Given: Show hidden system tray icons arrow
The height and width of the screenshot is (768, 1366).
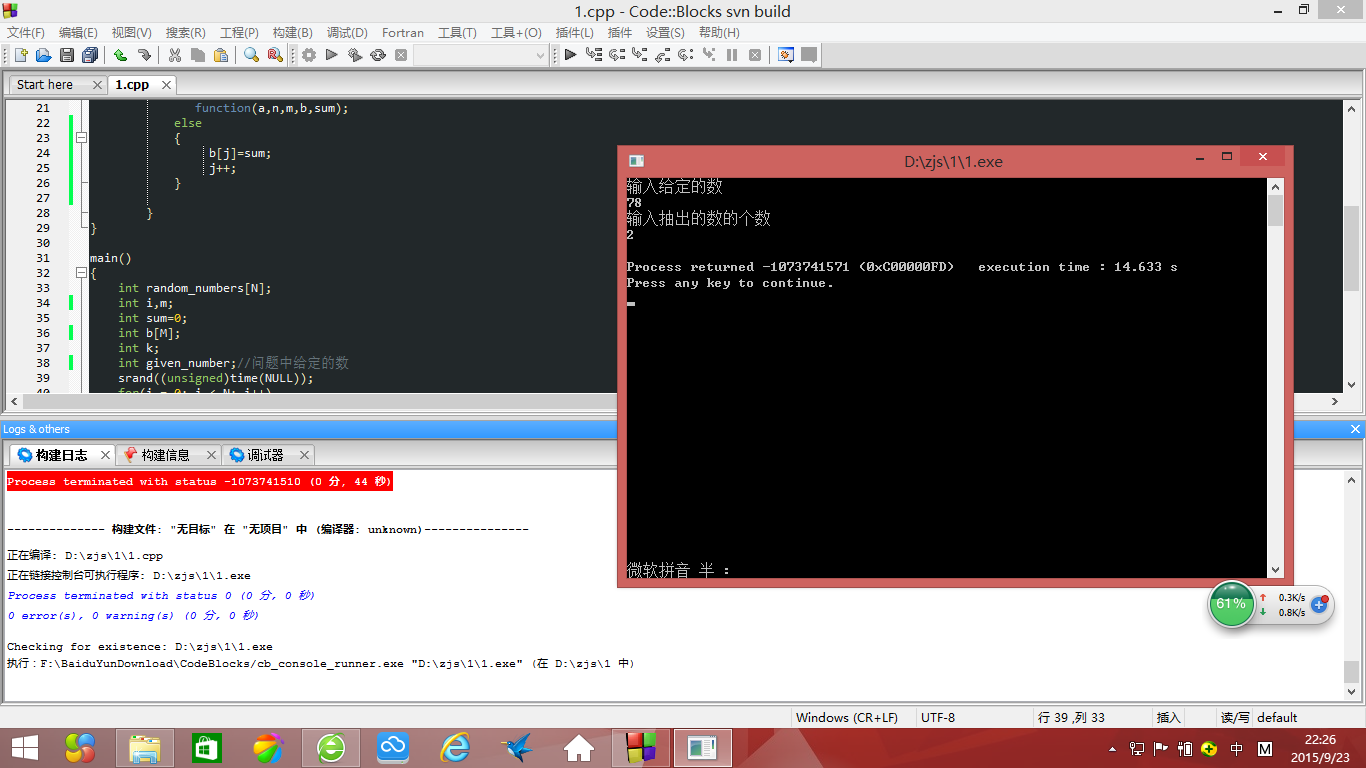Looking at the screenshot, I should tap(1113, 748).
